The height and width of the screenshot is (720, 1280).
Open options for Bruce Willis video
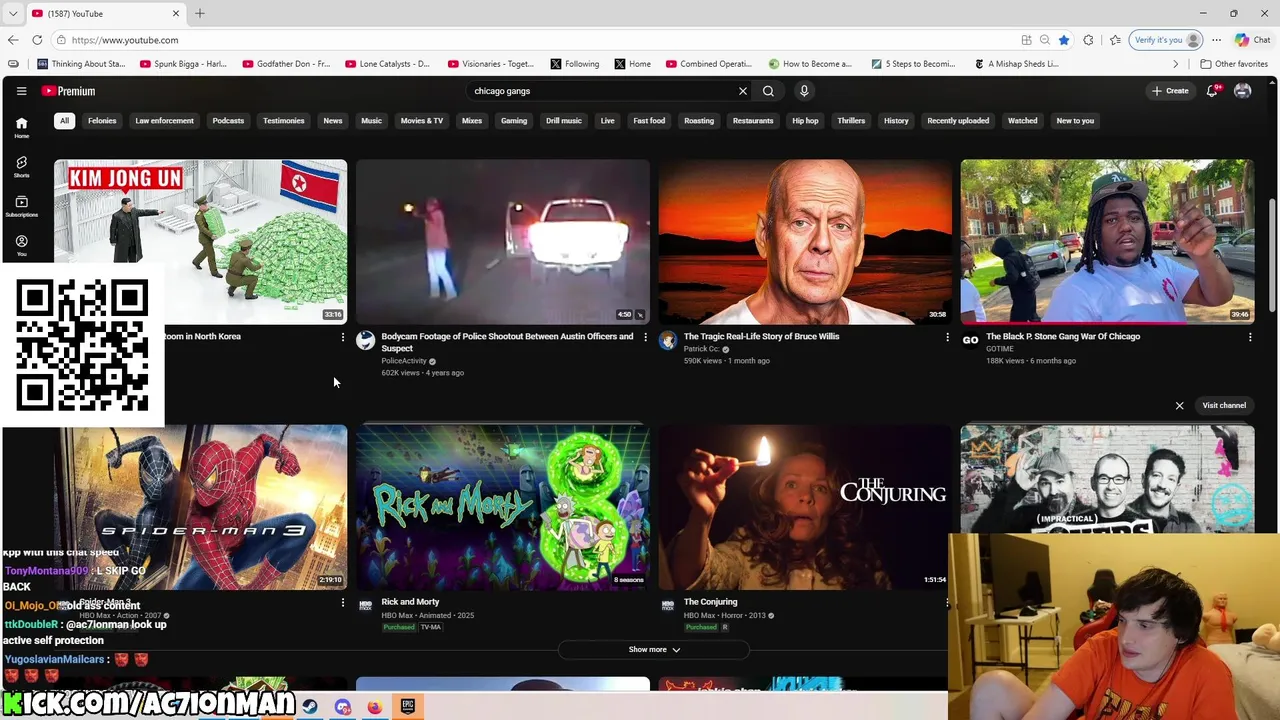947,337
